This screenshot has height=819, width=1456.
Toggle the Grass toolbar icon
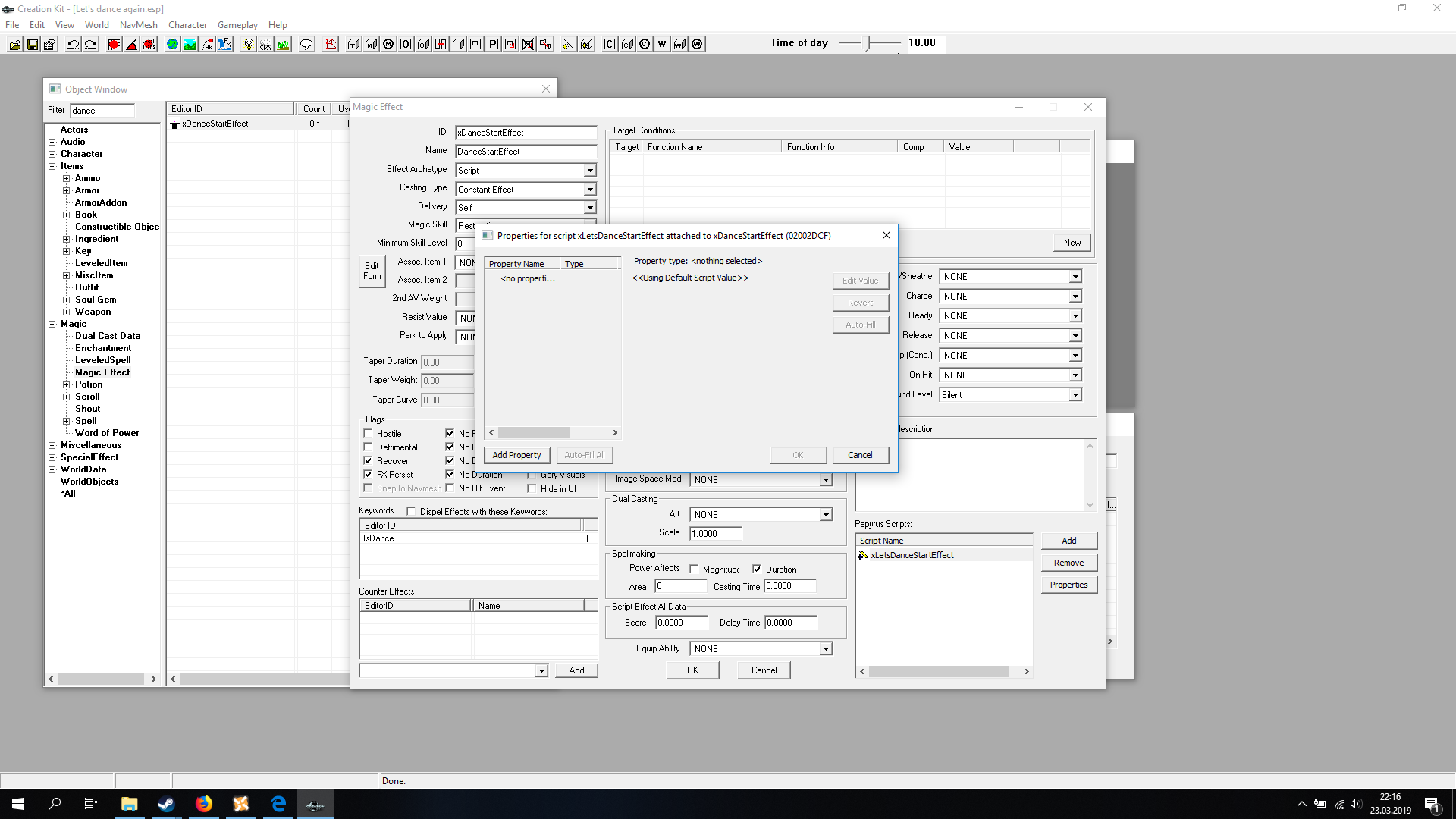point(283,44)
